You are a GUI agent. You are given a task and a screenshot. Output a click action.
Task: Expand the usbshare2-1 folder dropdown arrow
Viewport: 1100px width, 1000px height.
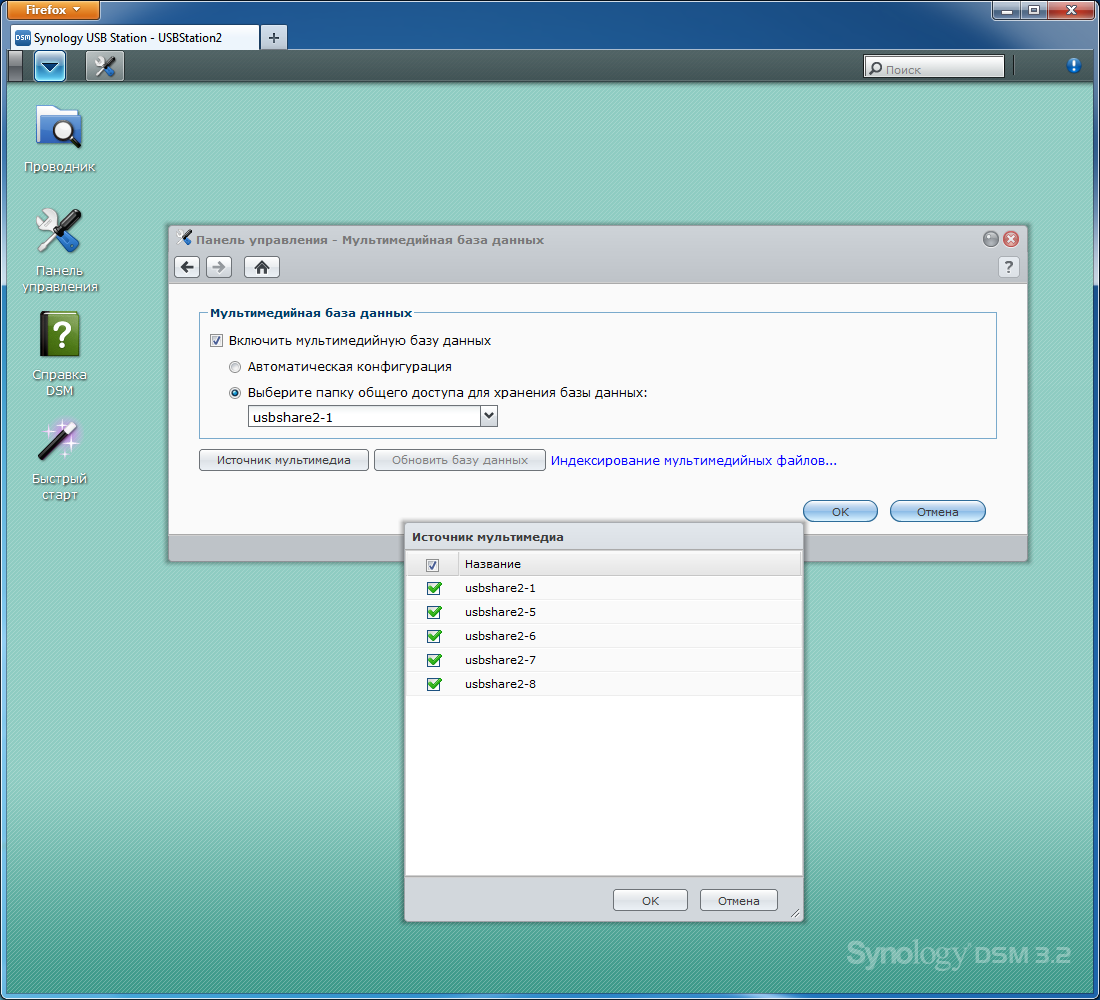click(x=489, y=416)
